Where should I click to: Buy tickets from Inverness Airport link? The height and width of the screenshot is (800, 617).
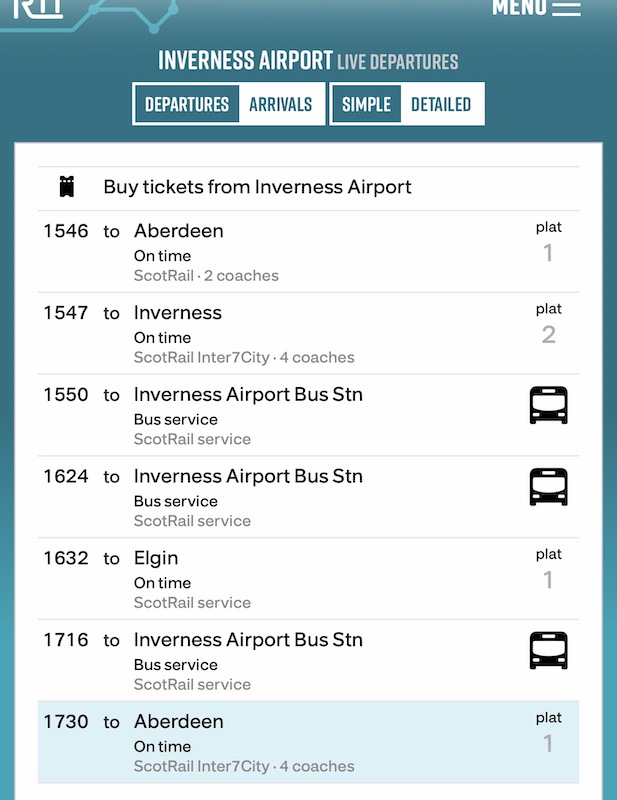pos(257,187)
